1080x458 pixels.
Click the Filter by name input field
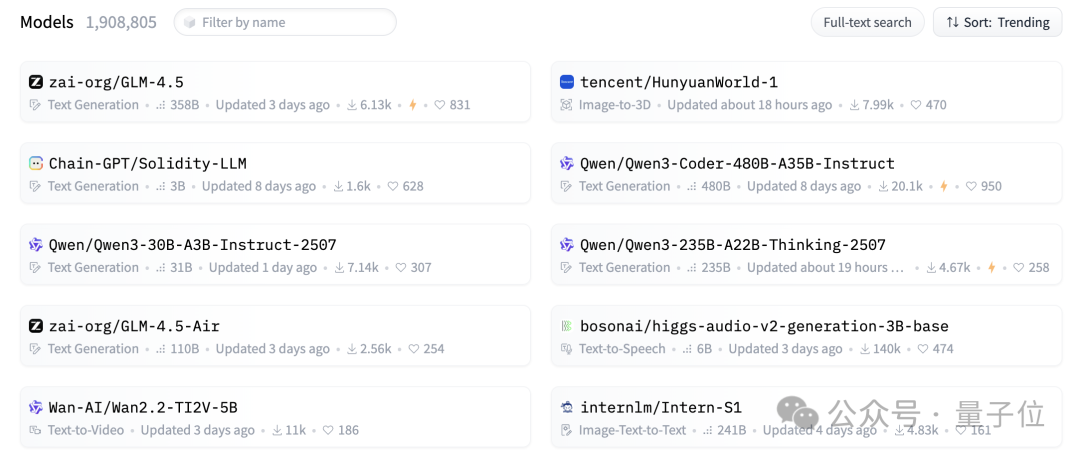(x=285, y=23)
